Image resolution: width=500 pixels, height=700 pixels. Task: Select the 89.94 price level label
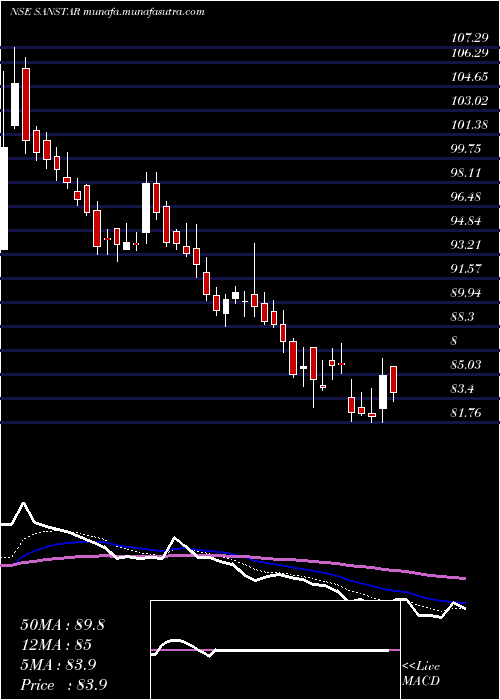pos(466,293)
